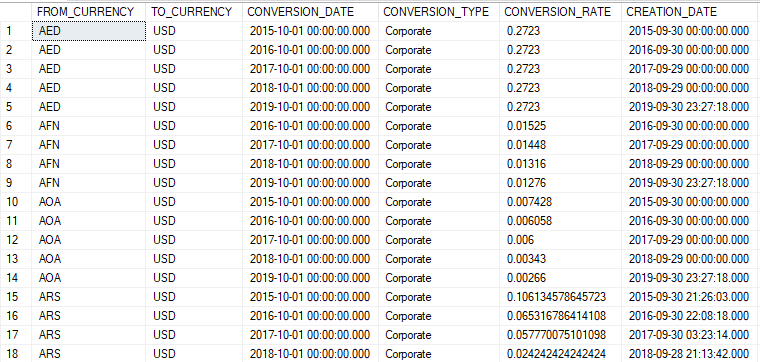Click the AOA cell in row 14

pyautogui.click(x=89, y=278)
